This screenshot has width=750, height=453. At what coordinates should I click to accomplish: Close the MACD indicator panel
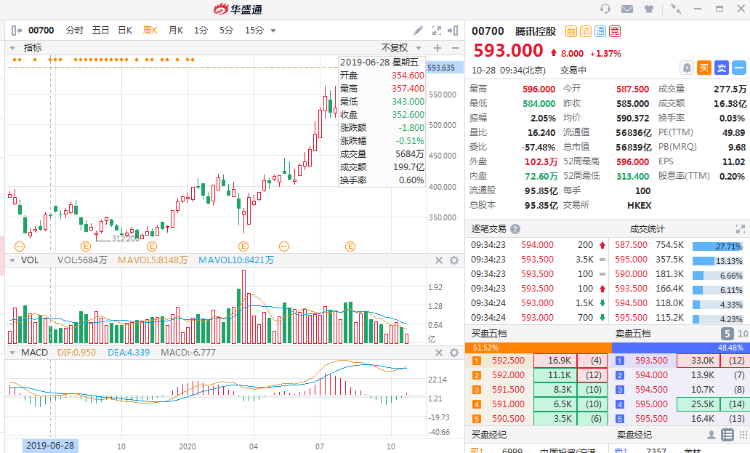pos(437,353)
